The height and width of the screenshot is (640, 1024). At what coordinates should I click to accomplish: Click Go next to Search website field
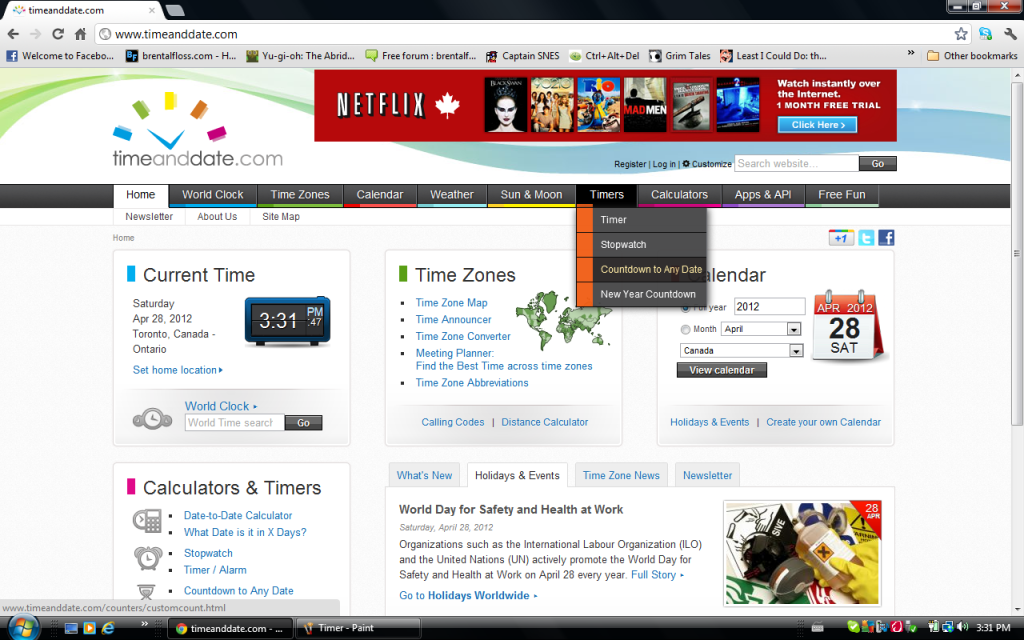pos(878,164)
